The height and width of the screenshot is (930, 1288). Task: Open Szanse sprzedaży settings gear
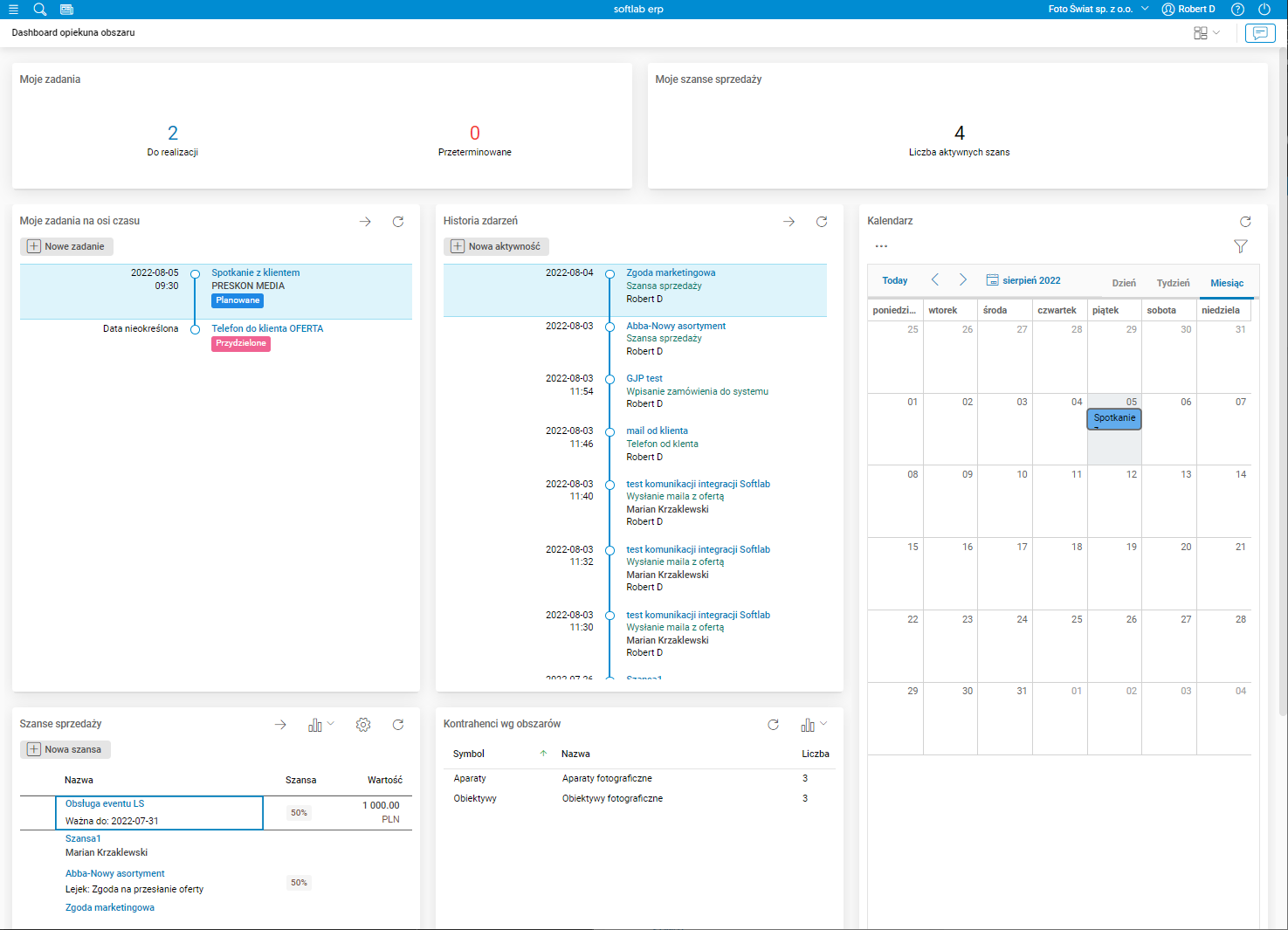[363, 725]
